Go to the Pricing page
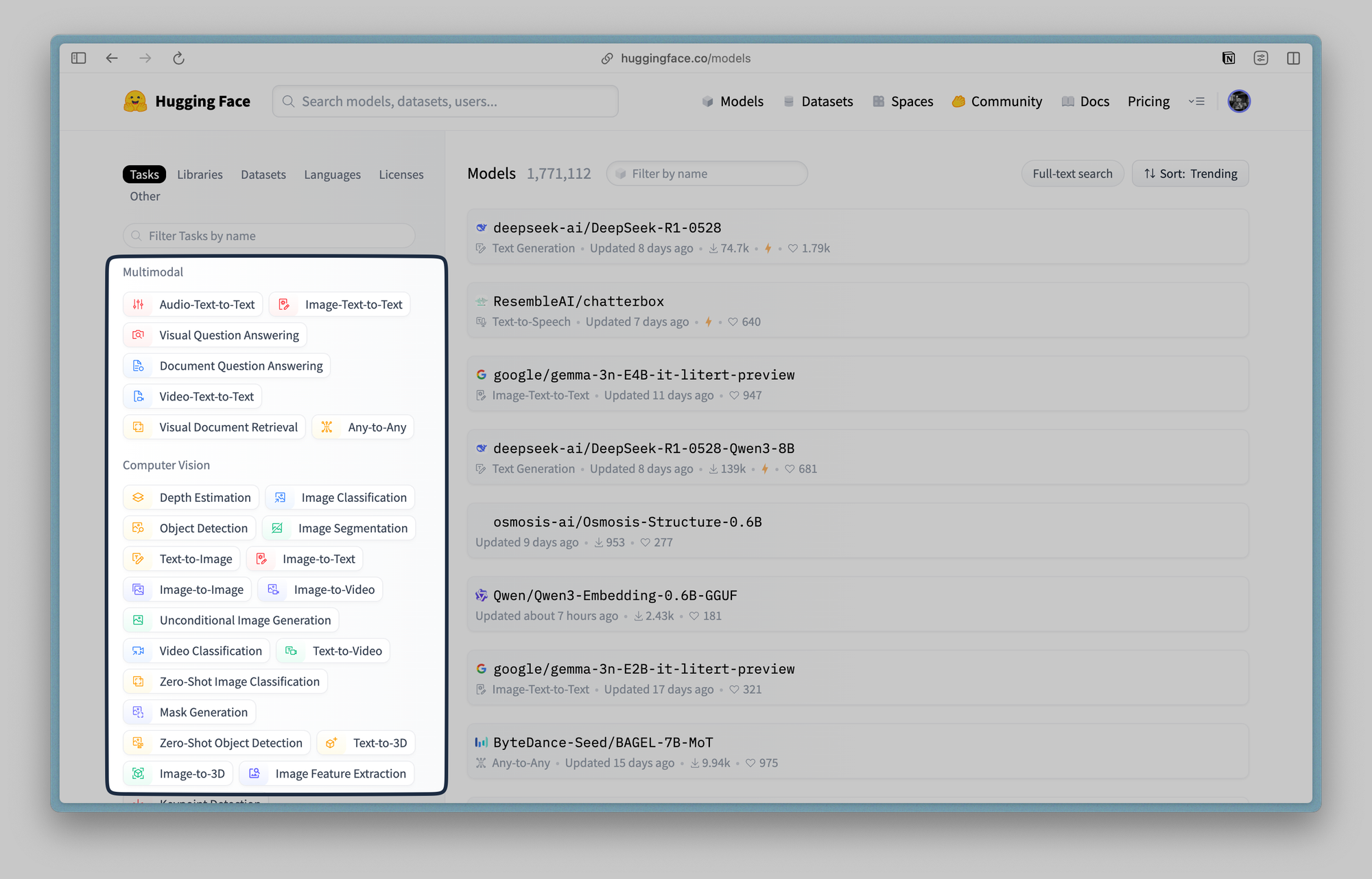1372x879 pixels. [x=1148, y=101]
